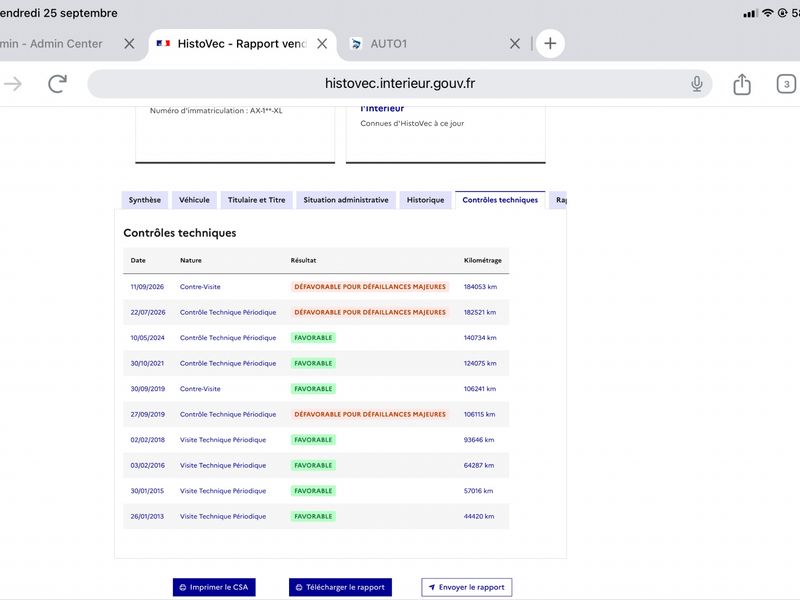Open the Historique tab
Viewport: 800px width, 600px height.
426,200
